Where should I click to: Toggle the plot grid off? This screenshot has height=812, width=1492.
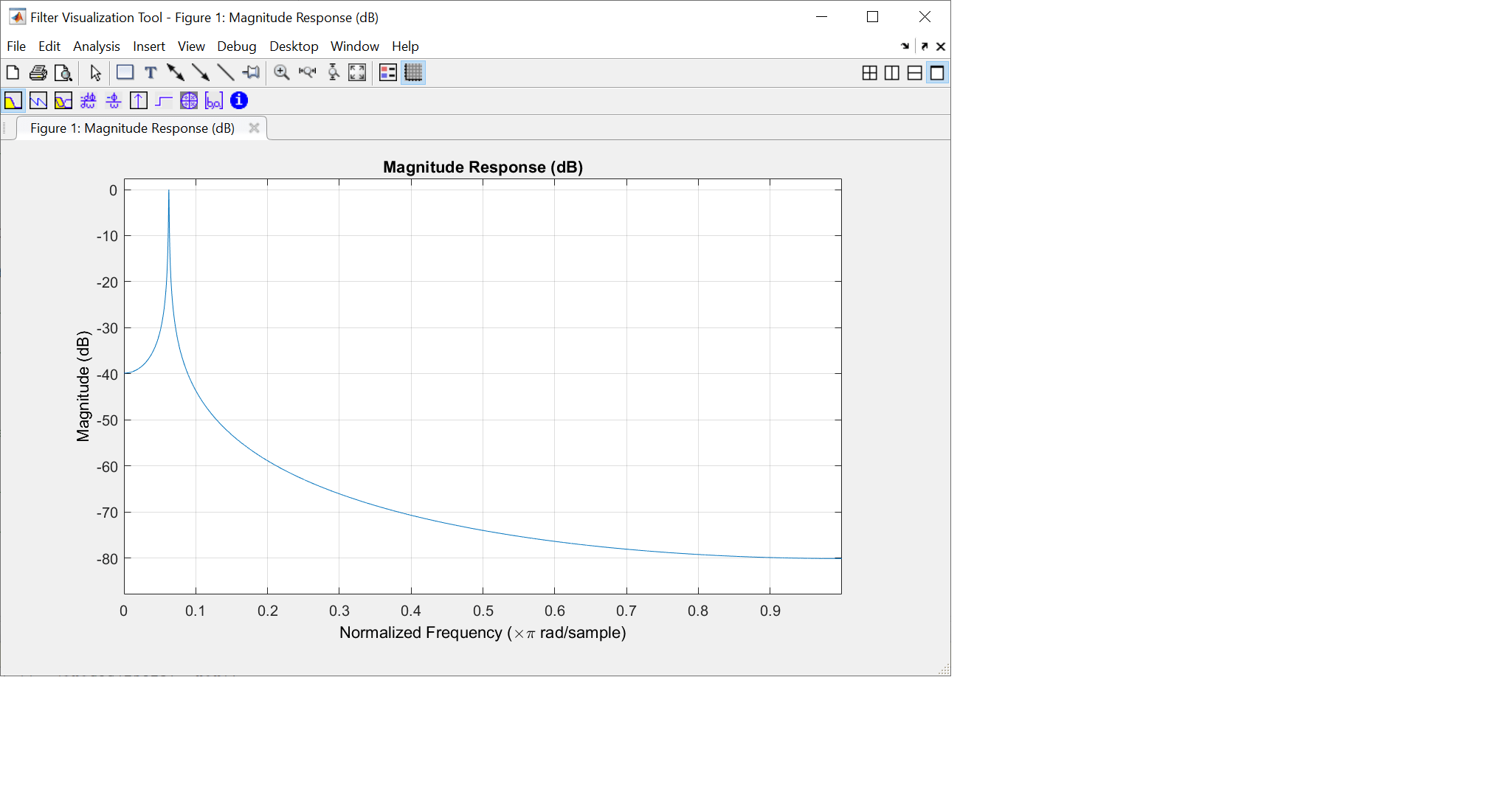413,72
